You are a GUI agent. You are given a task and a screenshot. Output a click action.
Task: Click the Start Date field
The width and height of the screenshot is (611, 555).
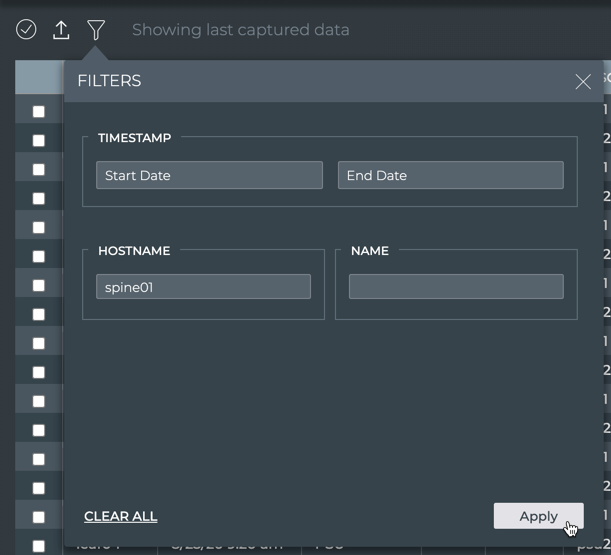click(209, 175)
